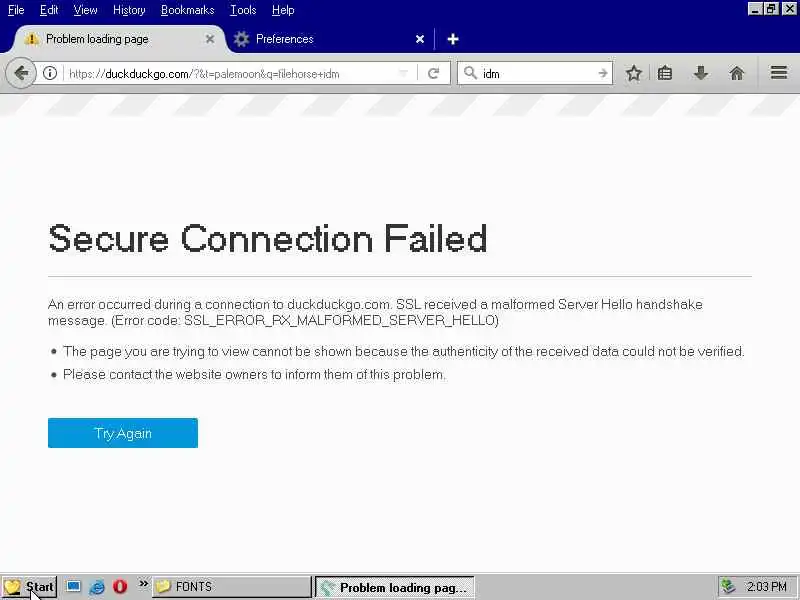Bookmark this page with the star icon
The height and width of the screenshot is (600, 800).
click(634, 73)
